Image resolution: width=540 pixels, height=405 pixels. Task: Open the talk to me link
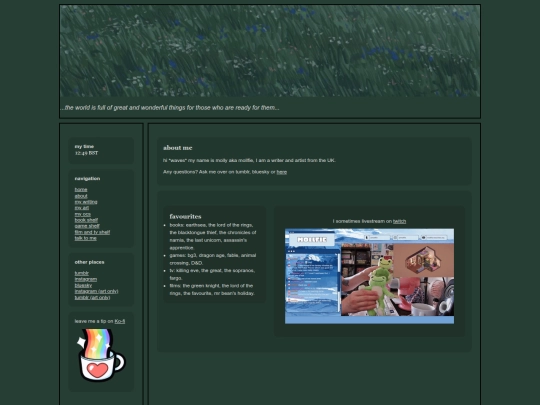click(86, 238)
